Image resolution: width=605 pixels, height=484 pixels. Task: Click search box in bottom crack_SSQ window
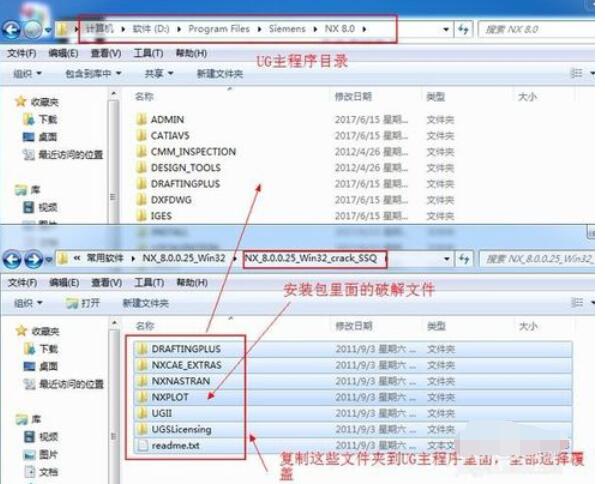[537, 259]
